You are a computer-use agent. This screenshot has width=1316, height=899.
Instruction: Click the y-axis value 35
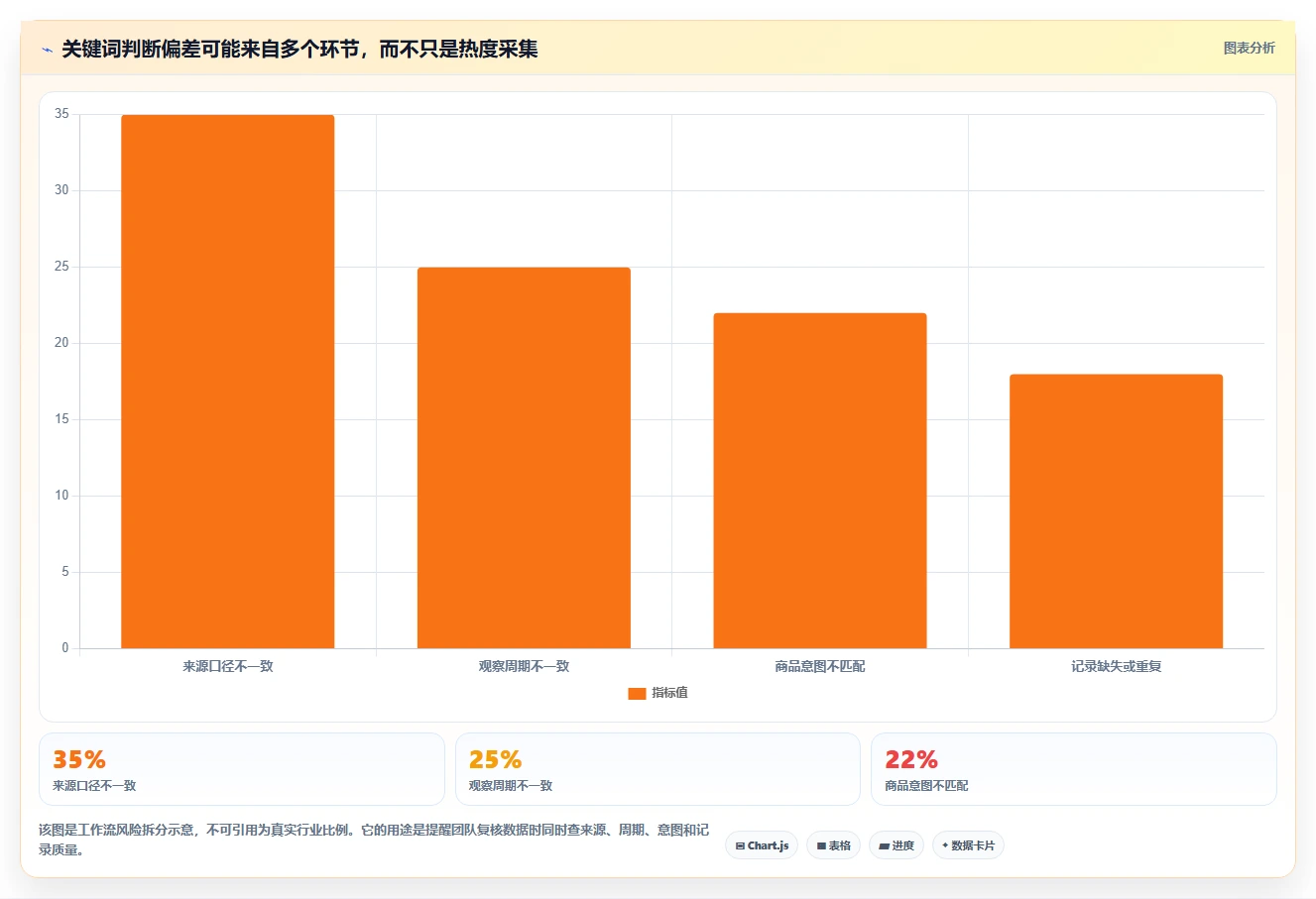click(62, 114)
